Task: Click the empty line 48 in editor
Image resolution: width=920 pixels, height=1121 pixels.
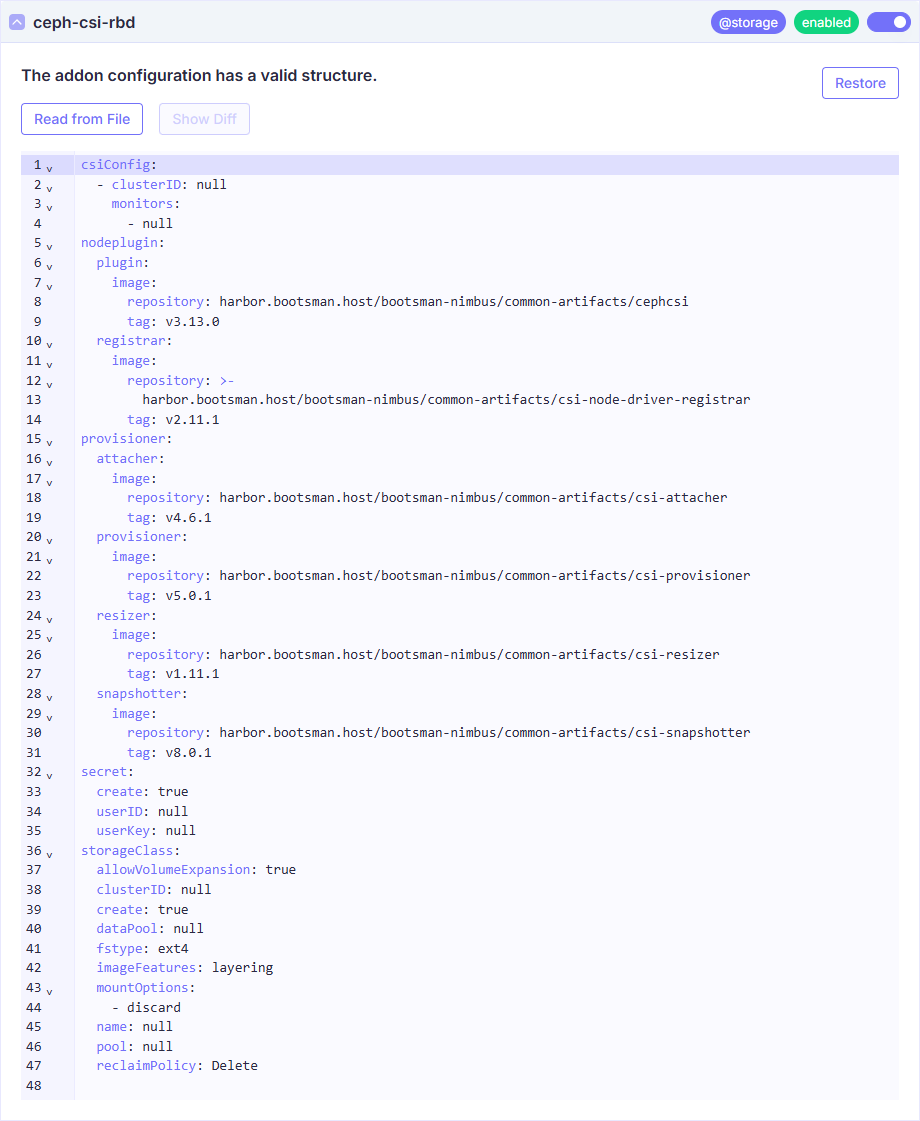Action: [400, 1086]
